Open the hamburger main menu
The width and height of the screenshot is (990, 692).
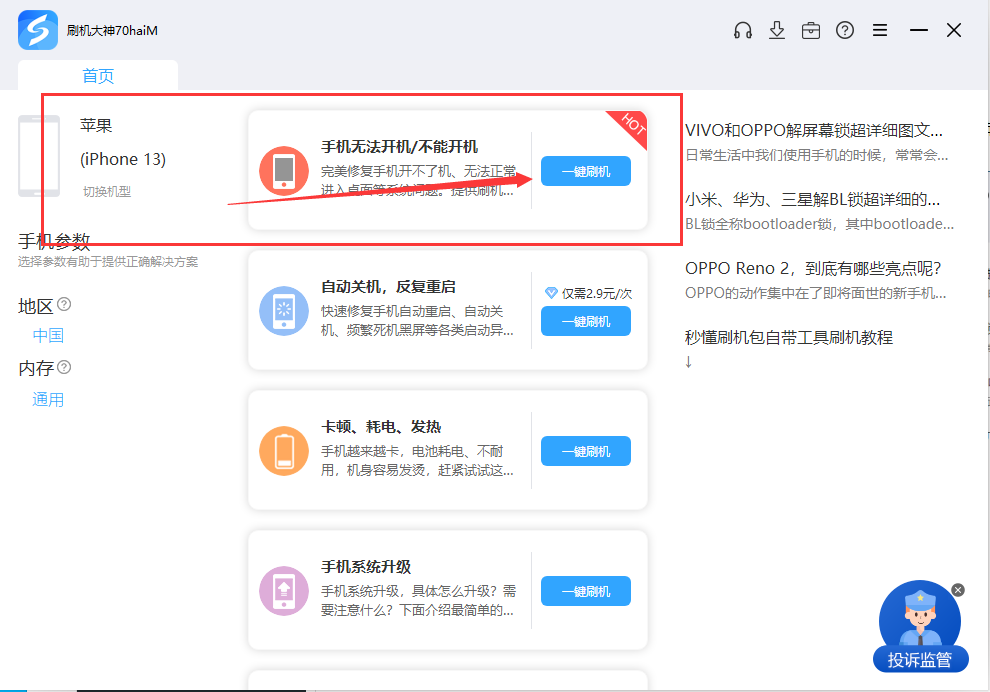pyautogui.click(x=880, y=30)
